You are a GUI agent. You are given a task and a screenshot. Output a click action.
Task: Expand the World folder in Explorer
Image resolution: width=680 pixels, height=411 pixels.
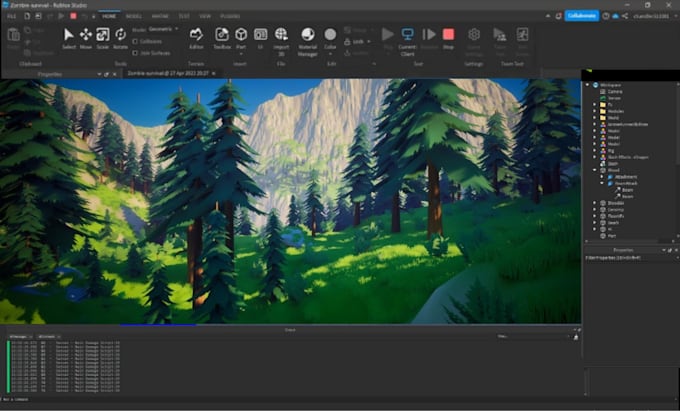(x=595, y=117)
